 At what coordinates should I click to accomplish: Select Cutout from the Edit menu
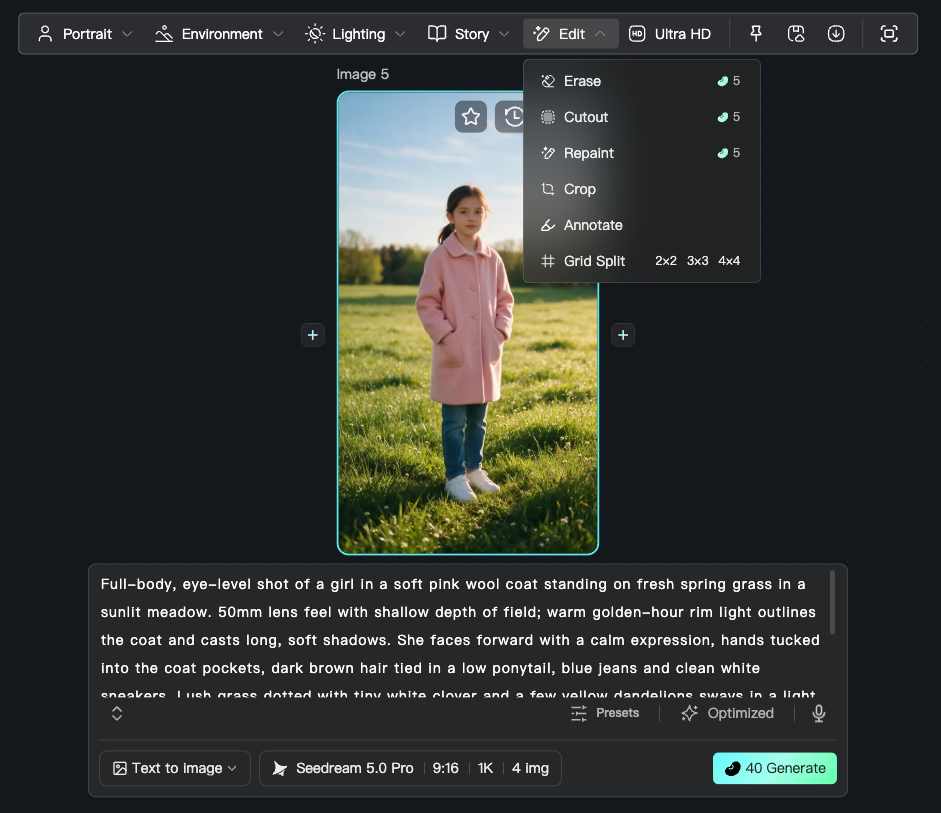click(x=642, y=117)
